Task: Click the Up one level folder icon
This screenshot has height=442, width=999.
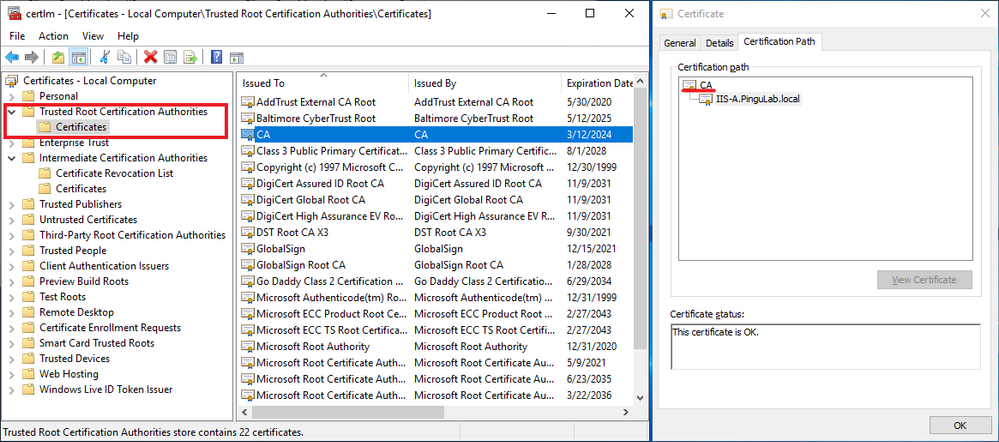Action: 58,58
